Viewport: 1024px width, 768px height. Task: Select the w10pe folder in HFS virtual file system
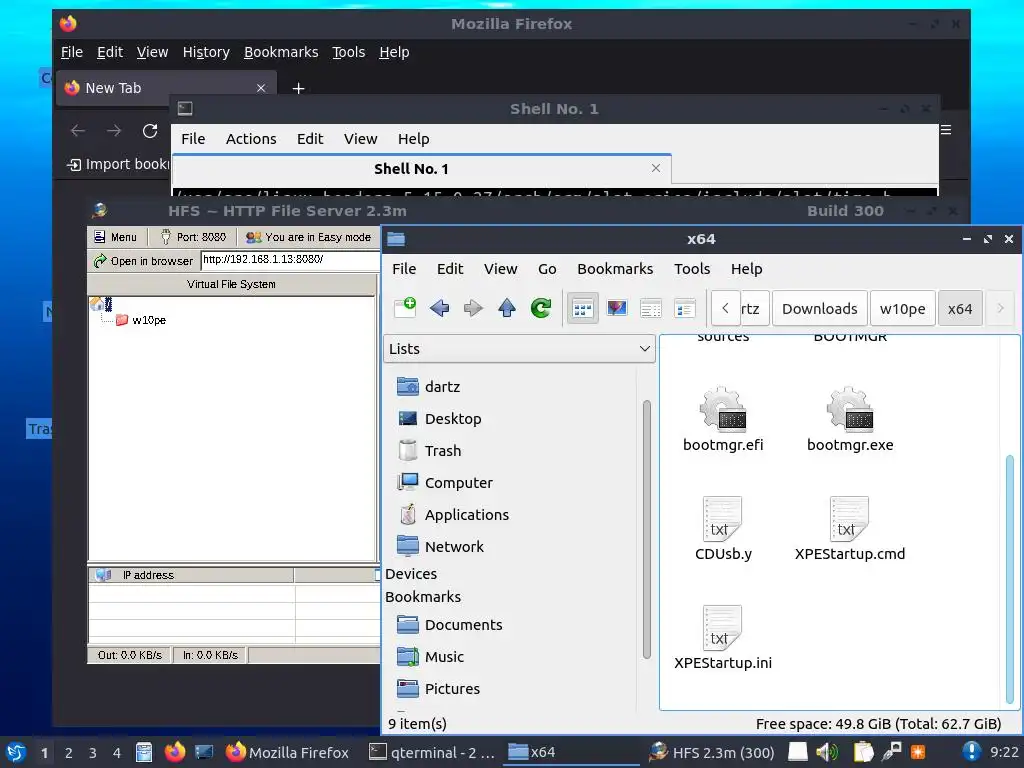tap(141, 320)
